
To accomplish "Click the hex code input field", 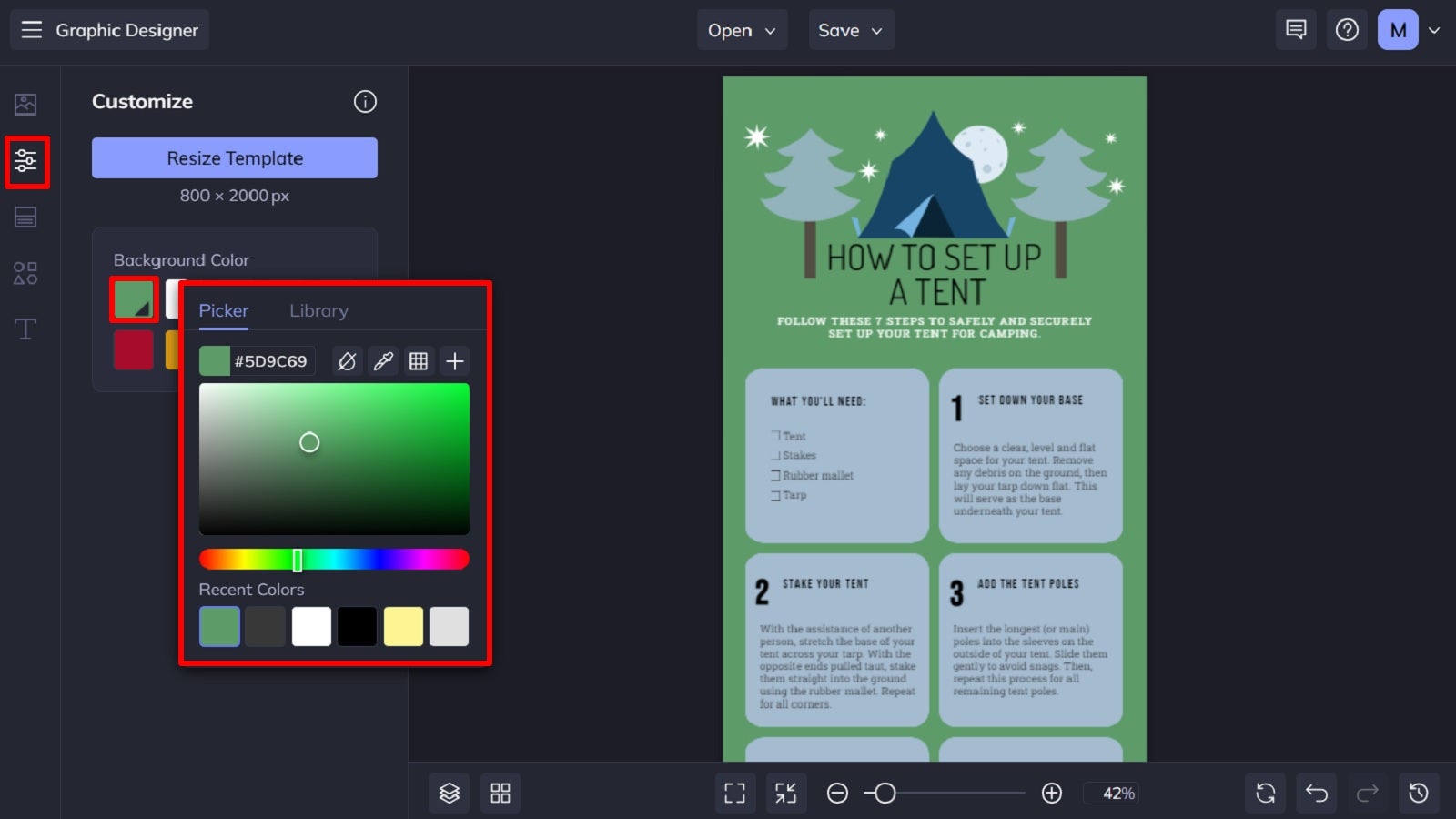I will click(x=271, y=360).
